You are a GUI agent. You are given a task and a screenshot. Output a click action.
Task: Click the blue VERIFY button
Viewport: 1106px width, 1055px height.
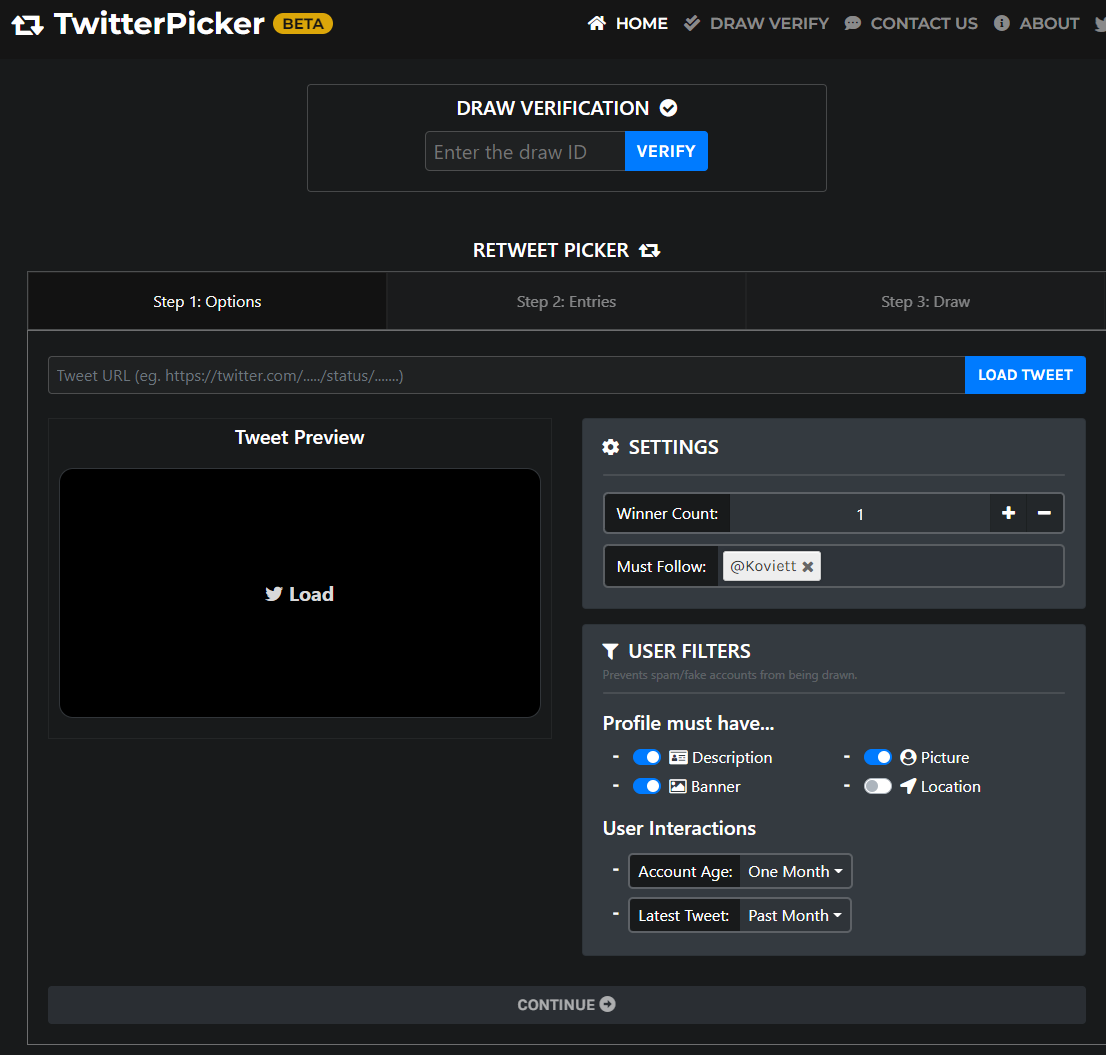[x=666, y=151]
